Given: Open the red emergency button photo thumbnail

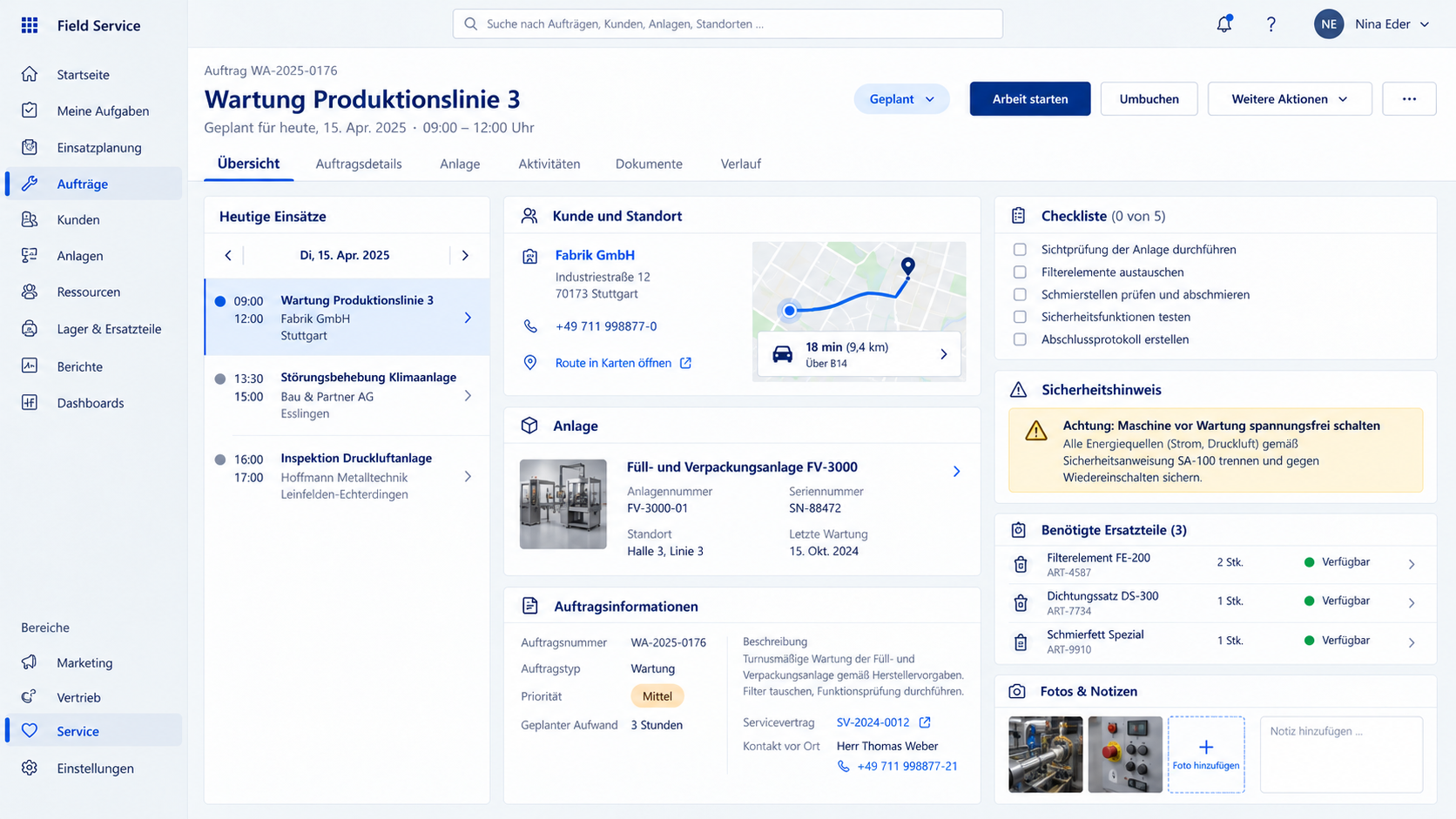Looking at the screenshot, I should click(1125, 755).
